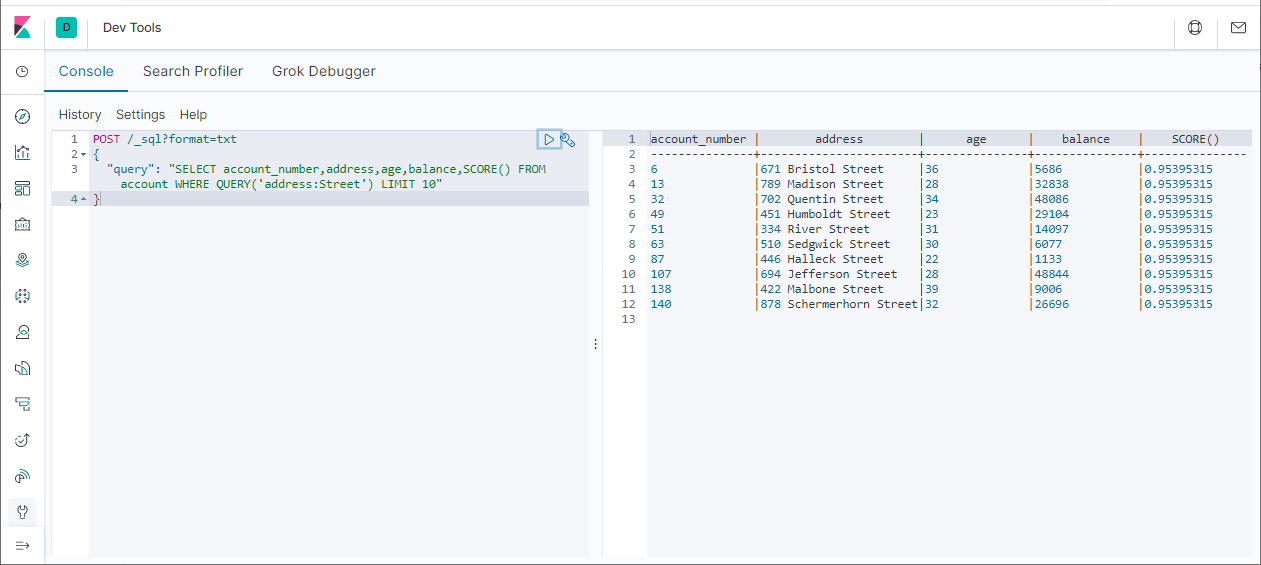The width and height of the screenshot is (1261, 565).
Task: Open the mail newsfeed icon
Action: (x=1239, y=28)
